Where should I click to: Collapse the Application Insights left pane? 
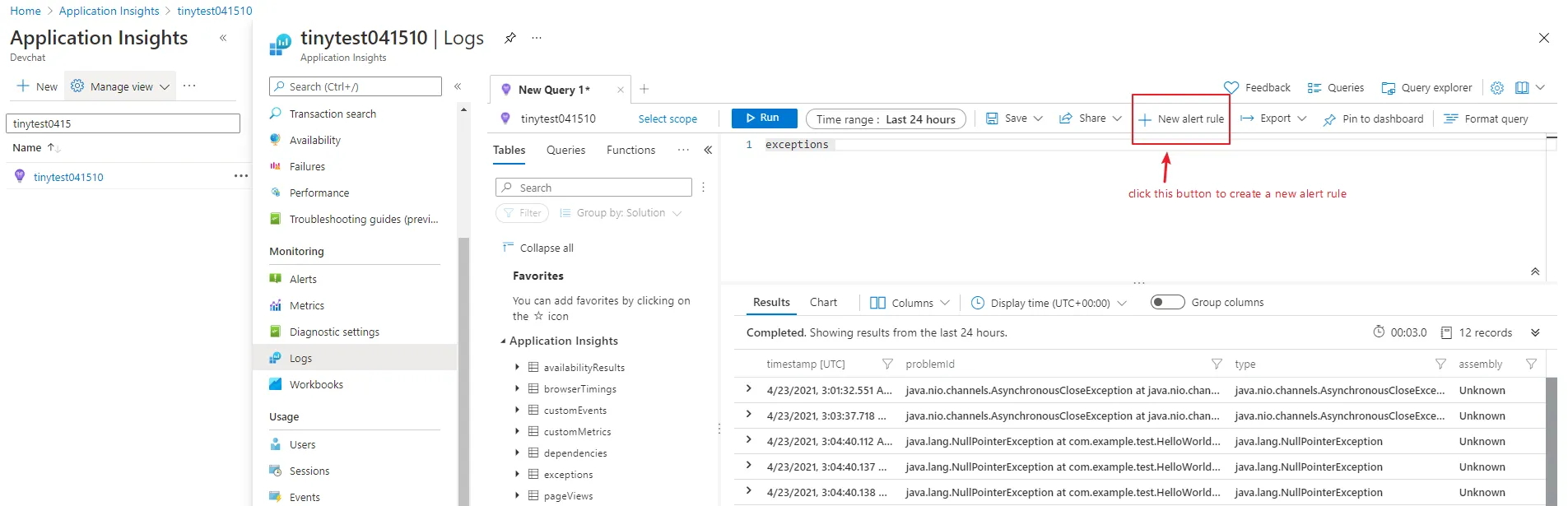pyautogui.click(x=223, y=38)
